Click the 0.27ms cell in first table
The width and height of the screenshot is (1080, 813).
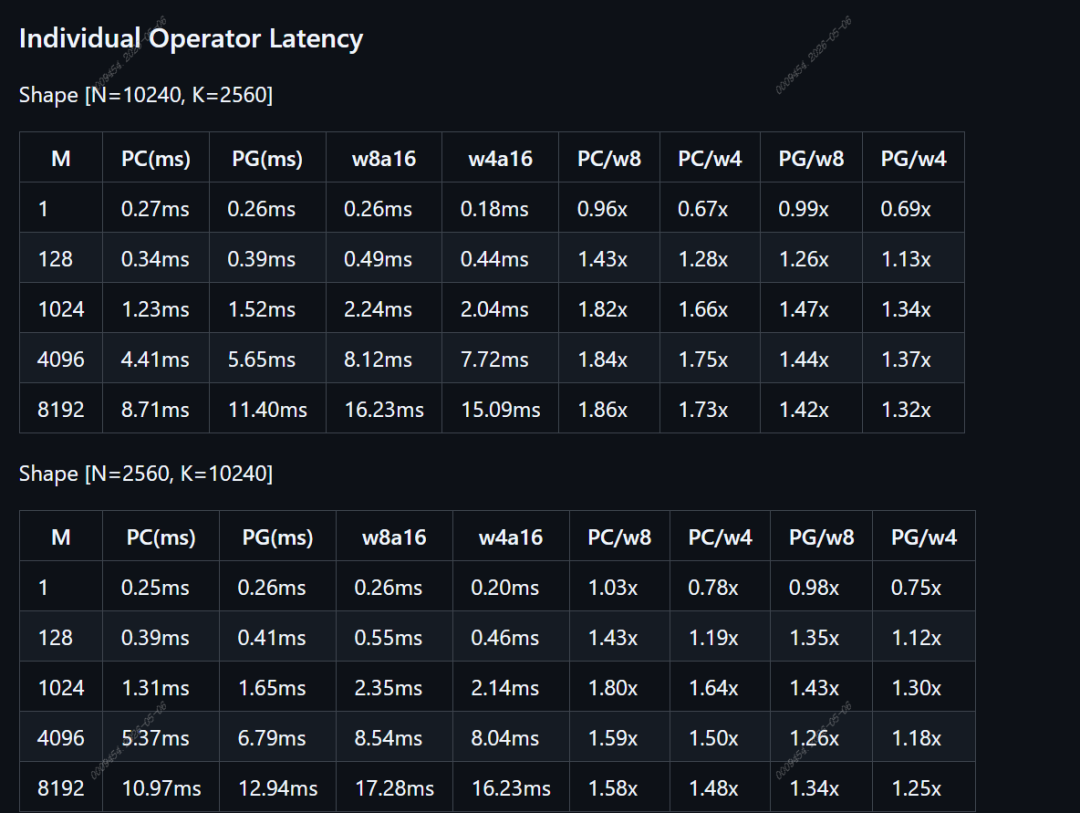pos(156,208)
